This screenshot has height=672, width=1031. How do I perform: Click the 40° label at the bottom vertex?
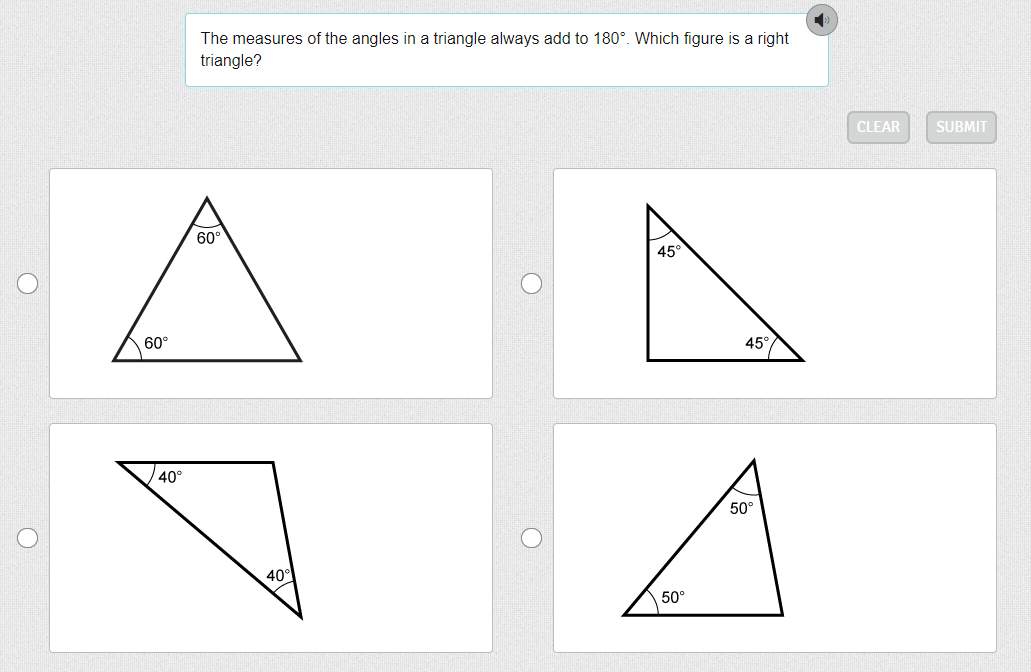[x=278, y=576]
